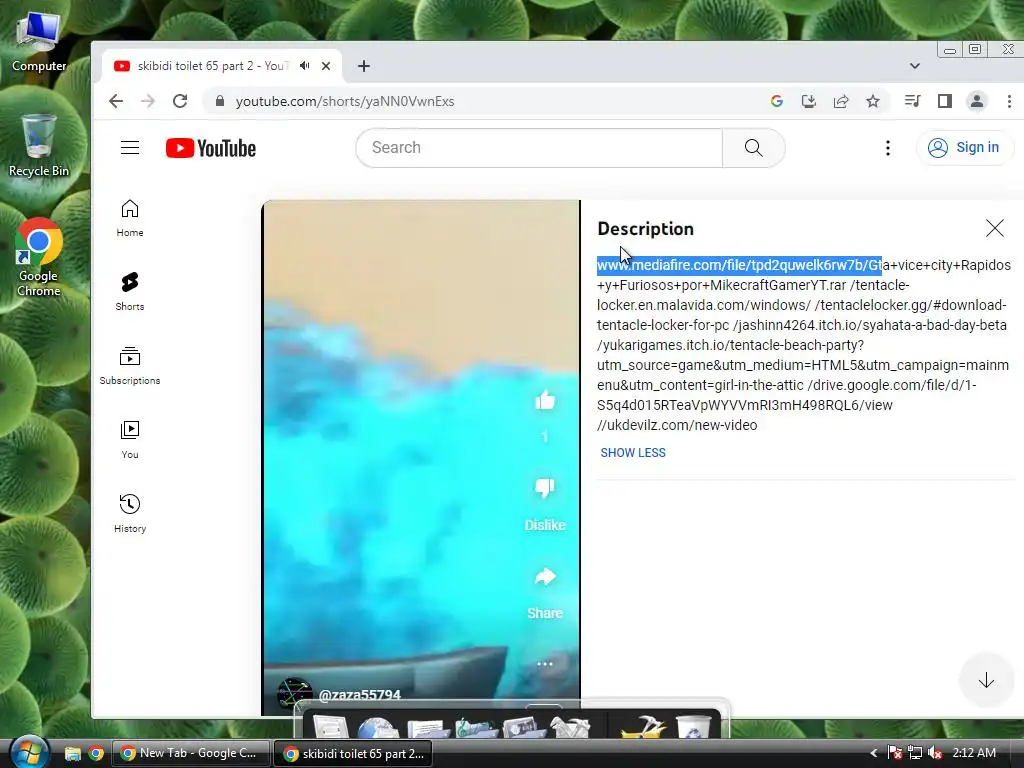1024x768 pixels.
Task: Open more options on the short
Action: [x=545, y=664]
